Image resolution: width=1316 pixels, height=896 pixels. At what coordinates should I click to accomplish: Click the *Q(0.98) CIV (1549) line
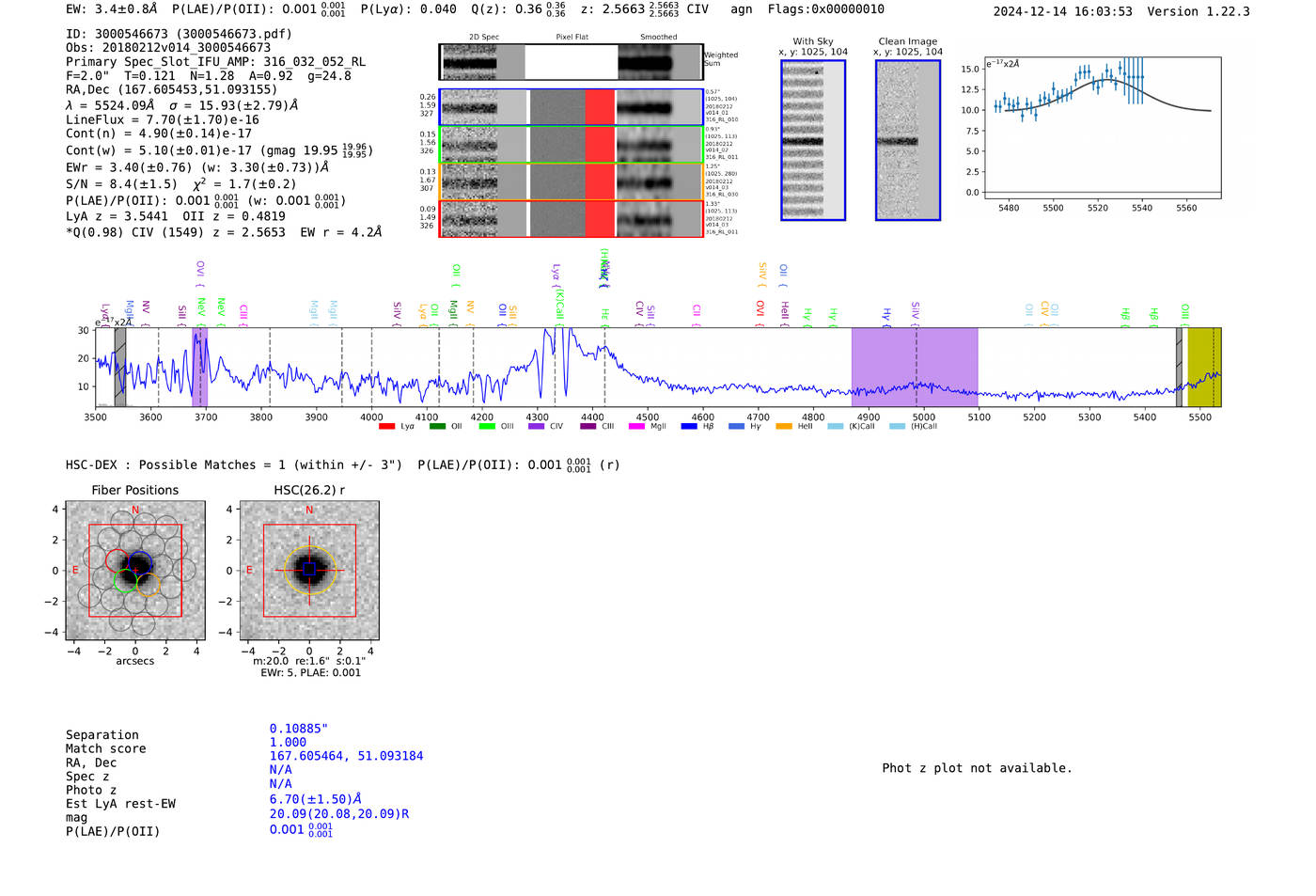(224, 232)
